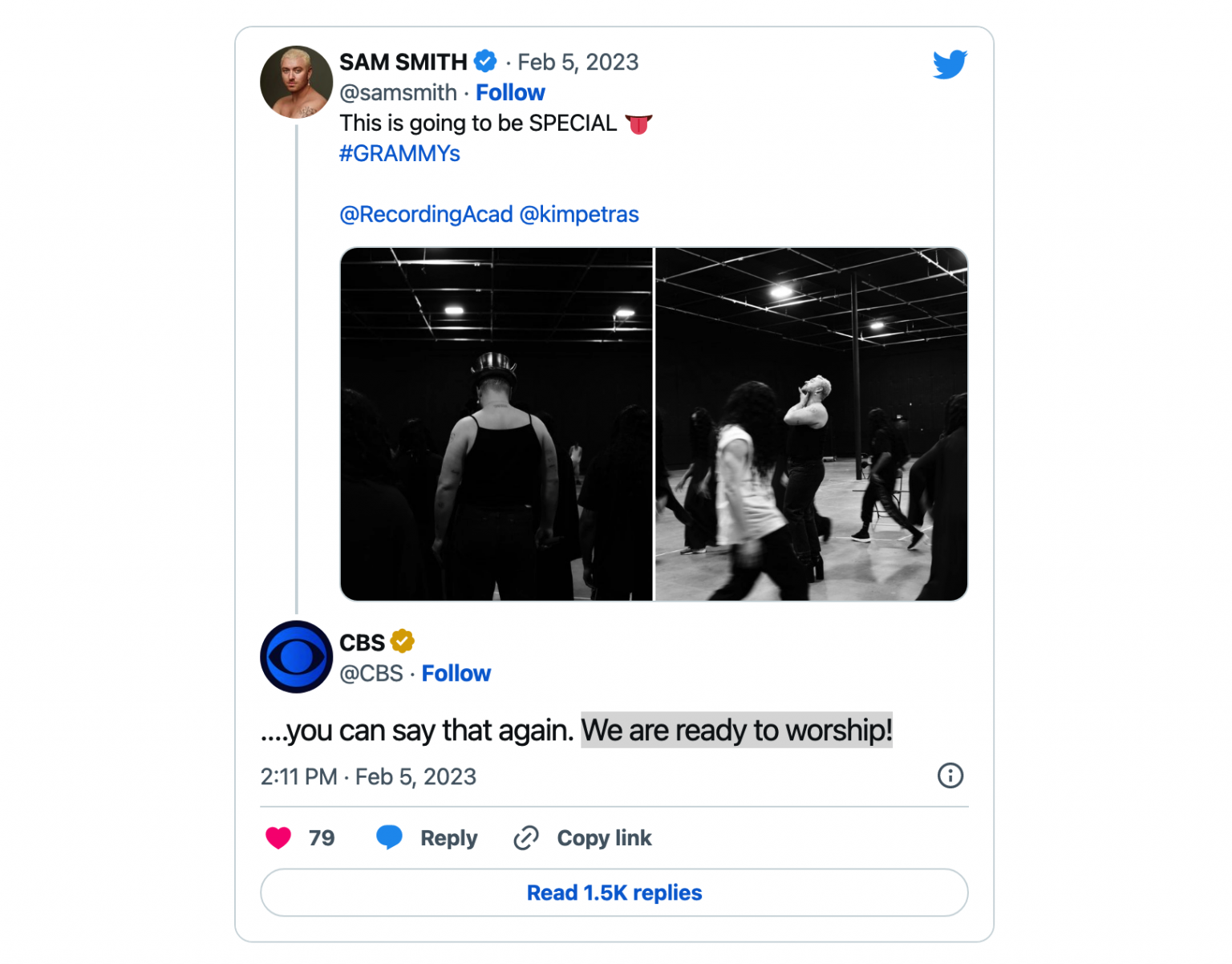The width and height of the screenshot is (1232, 964).
Task: Open the @RecordingAcad mention
Action: [426, 214]
